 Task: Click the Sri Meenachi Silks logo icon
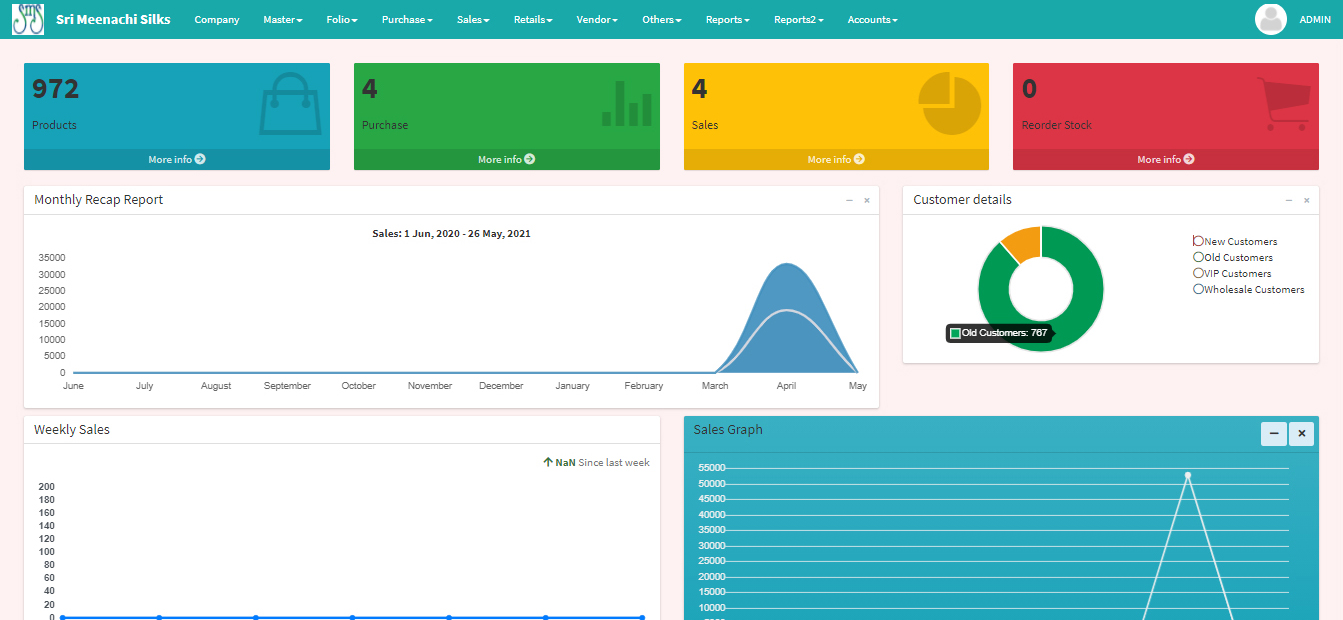28,19
